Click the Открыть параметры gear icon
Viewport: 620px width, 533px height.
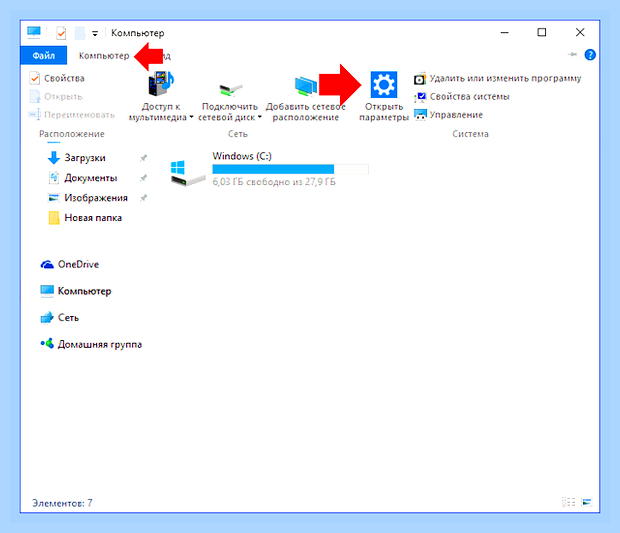tap(384, 84)
